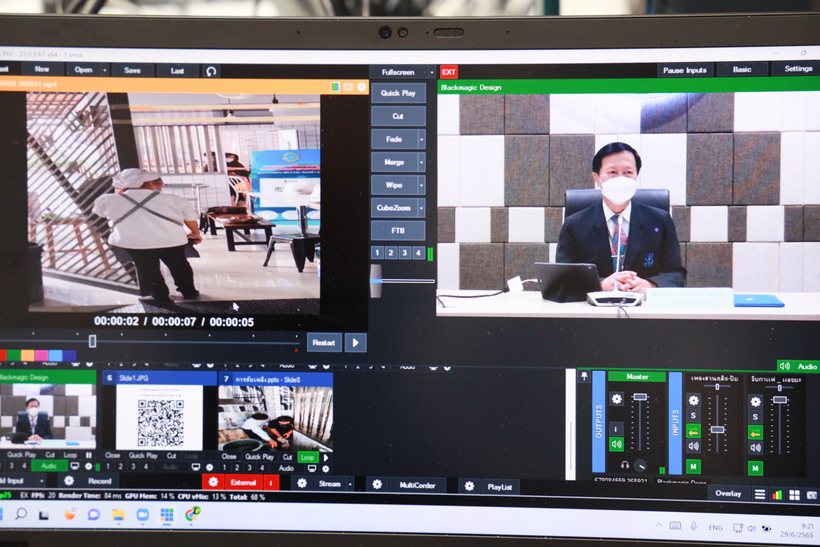Open the Wipe transition dropdown arrow
The image size is (820, 547).
(422, 185)
